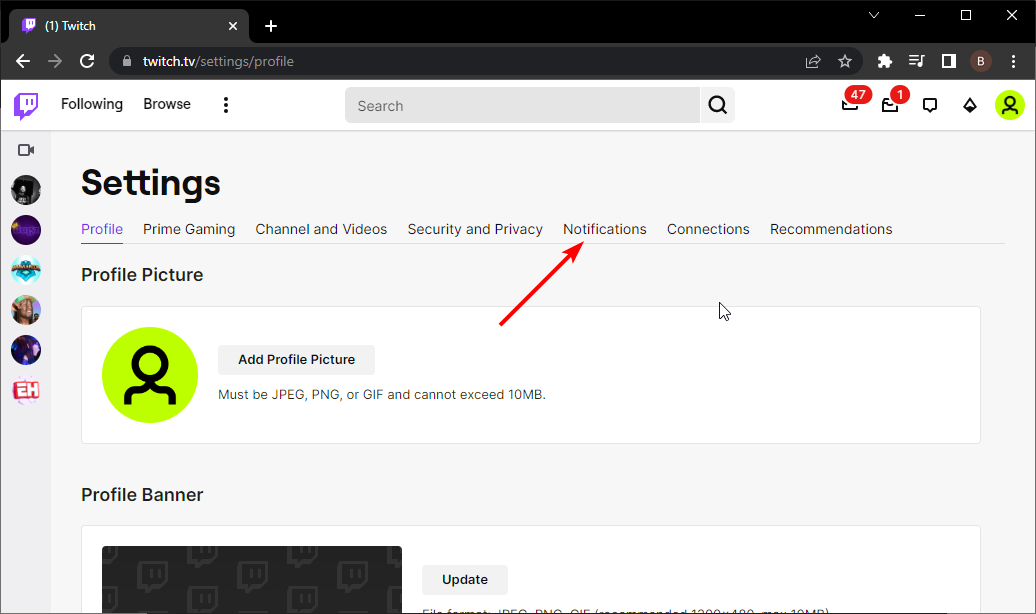The height and width of the screenshot is (614, 1036).
Task: Open the more options ellipsis beside Browse
Action: [225, 104]
